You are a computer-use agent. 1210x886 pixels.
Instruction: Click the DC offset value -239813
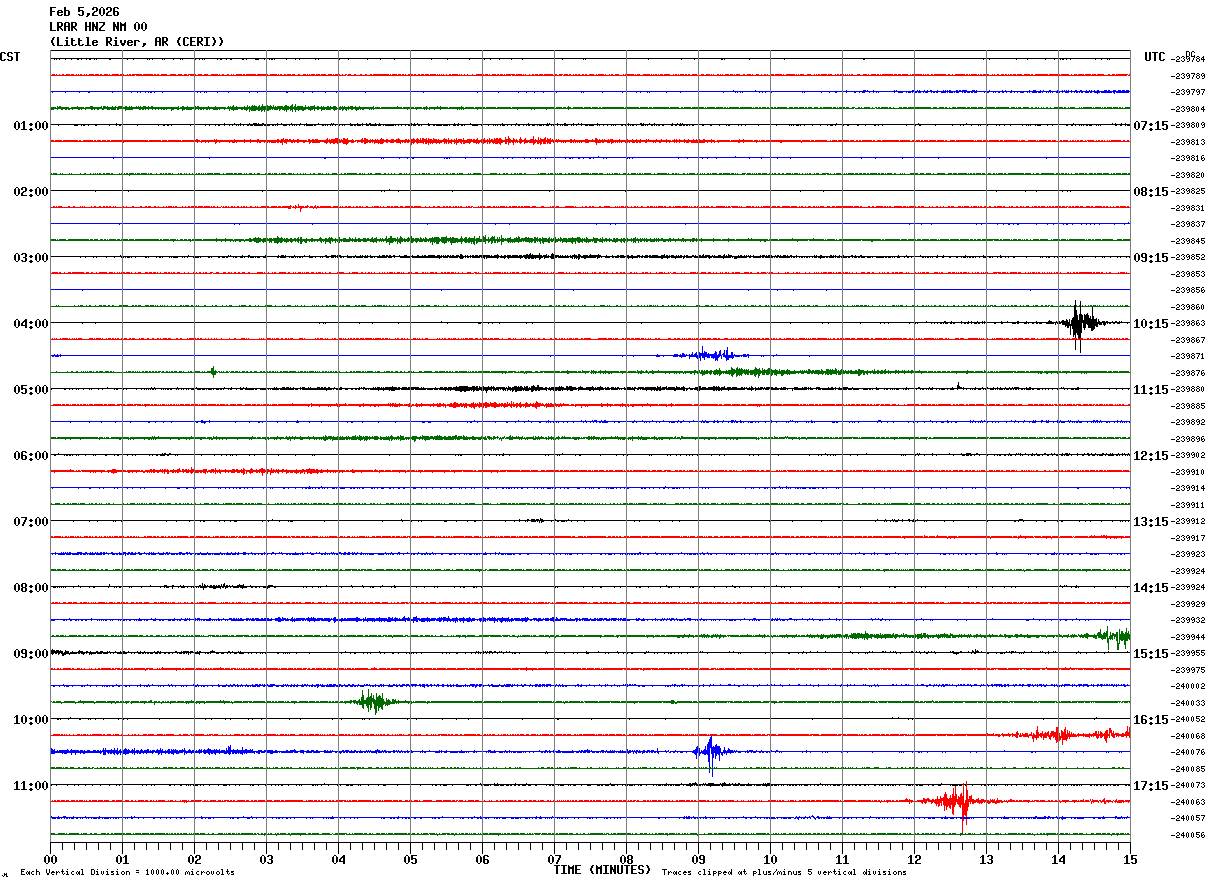pyautogui.click(x=1188, y=142)
